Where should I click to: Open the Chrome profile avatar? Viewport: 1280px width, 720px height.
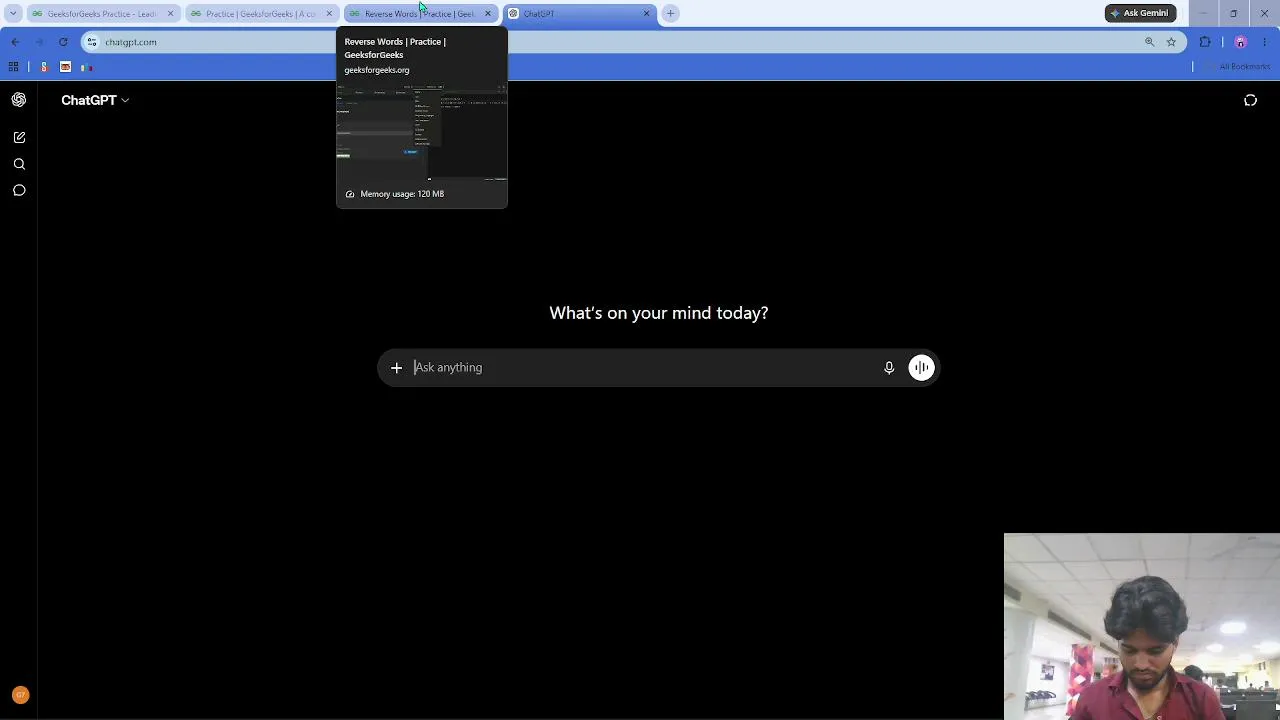point(1241,42)
